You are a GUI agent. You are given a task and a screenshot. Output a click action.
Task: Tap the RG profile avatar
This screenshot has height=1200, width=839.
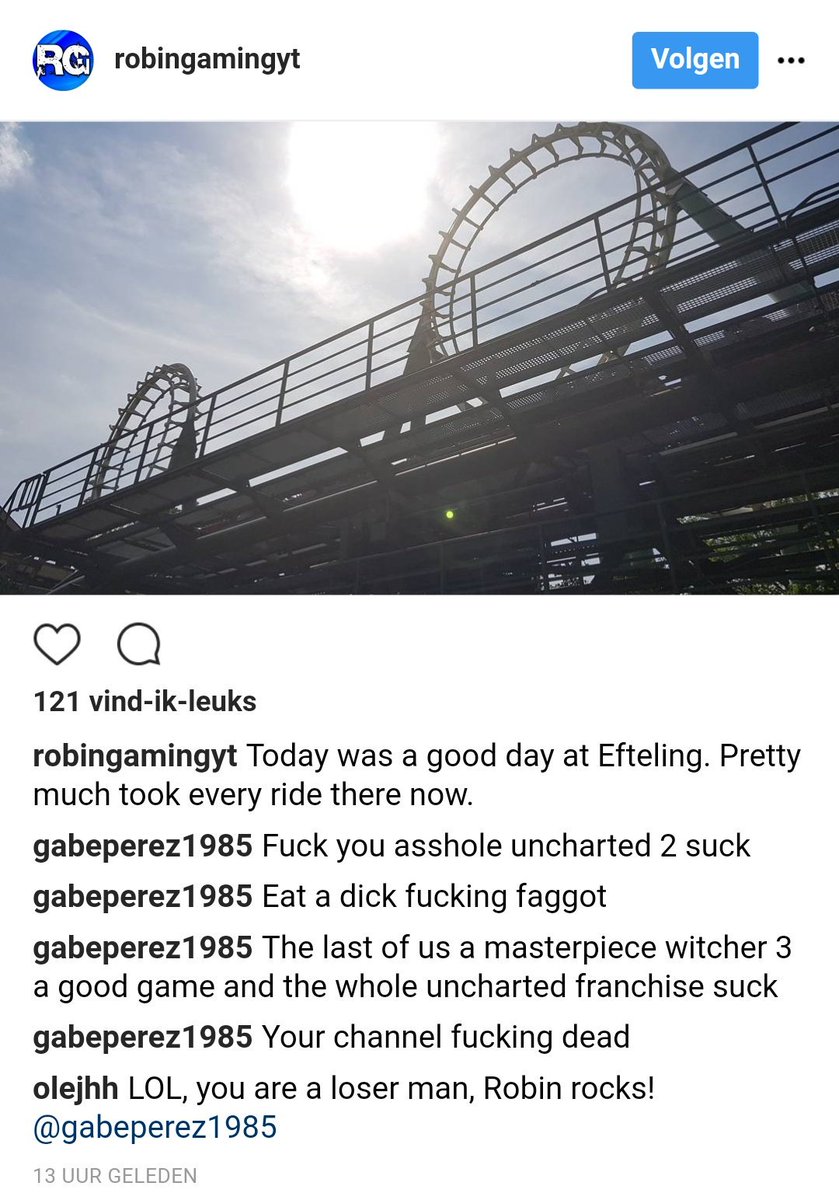(x=62, y=60)
